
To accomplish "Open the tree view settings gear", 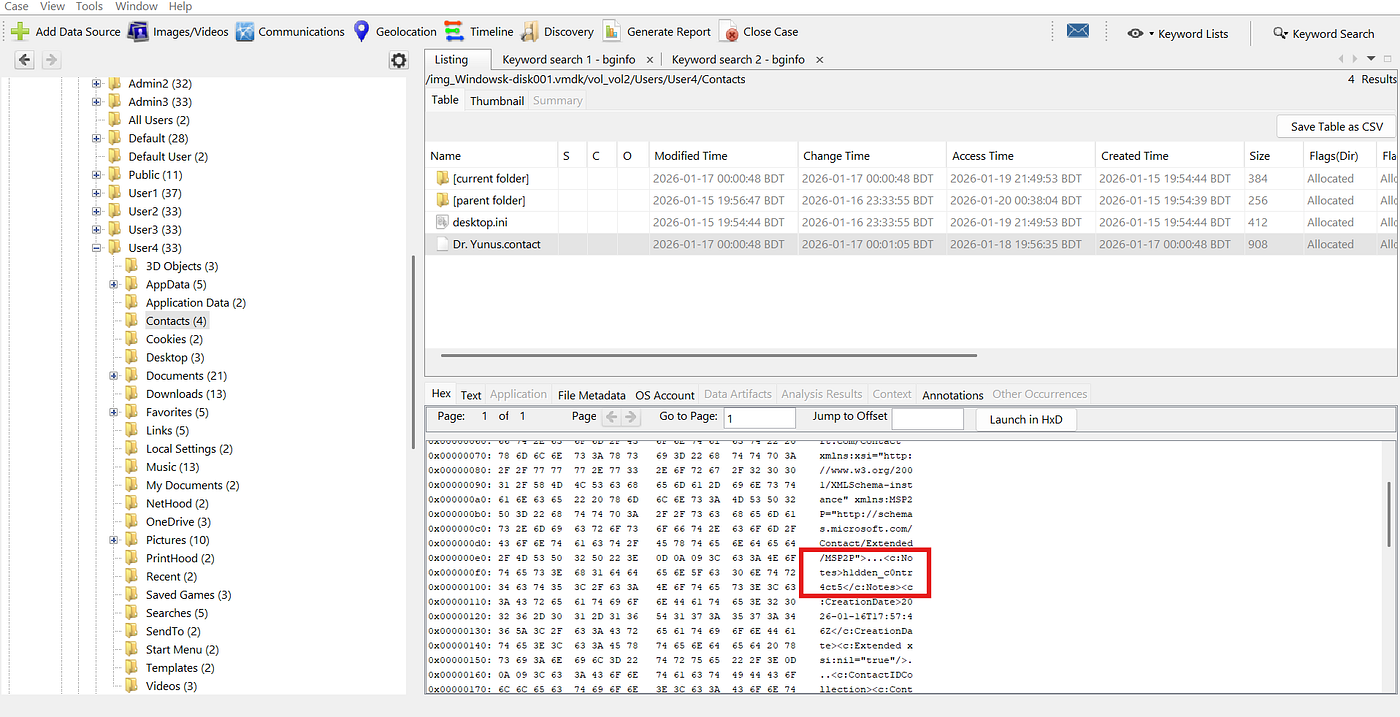I will click(x=399, y=61).
